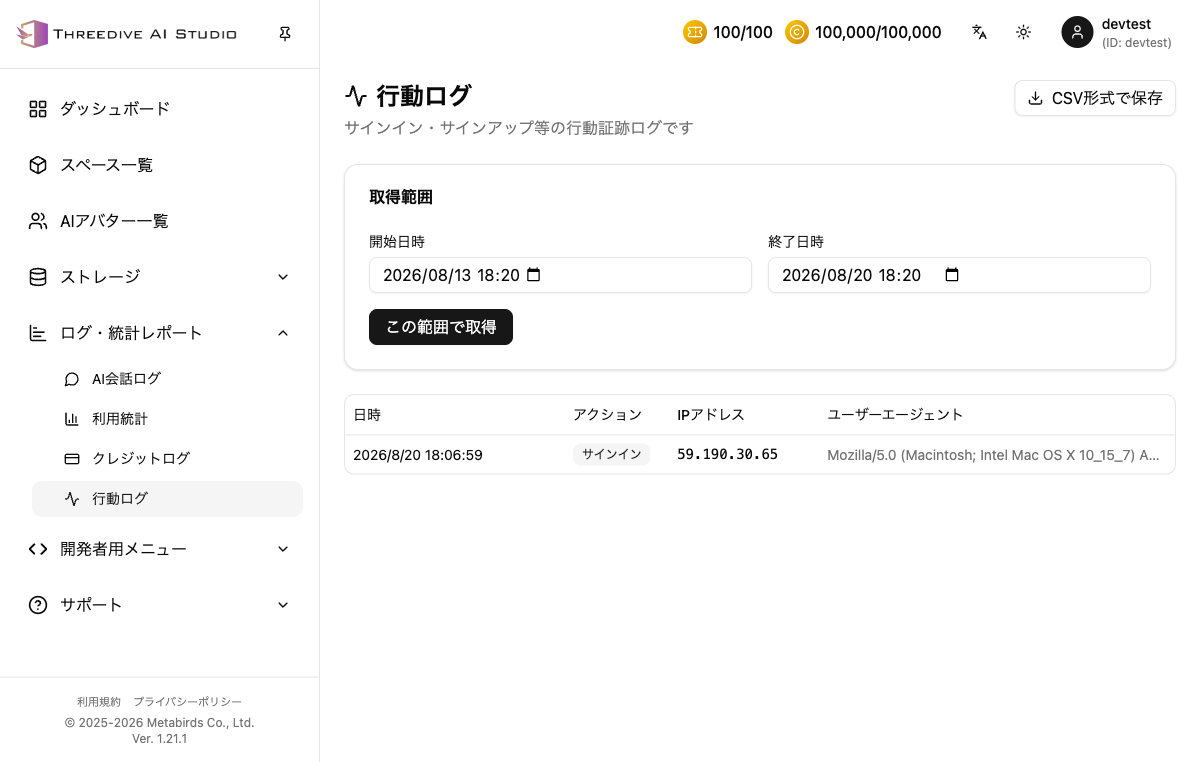Click the (ID: devtest) label
The height and width of the screenshot is (762, 1200).
1137,43
